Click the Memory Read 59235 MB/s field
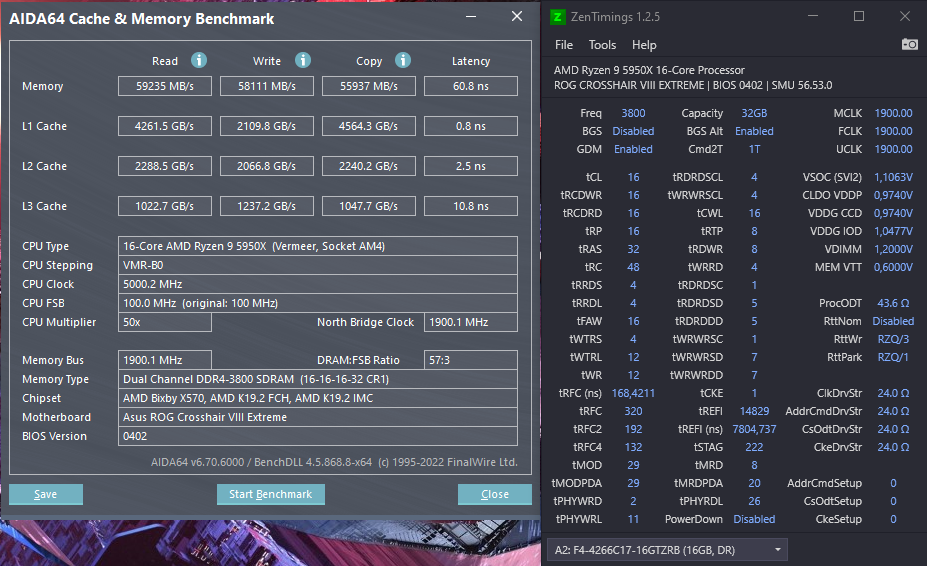The height and width of the screenshot is (566, 927). [165, 86]
